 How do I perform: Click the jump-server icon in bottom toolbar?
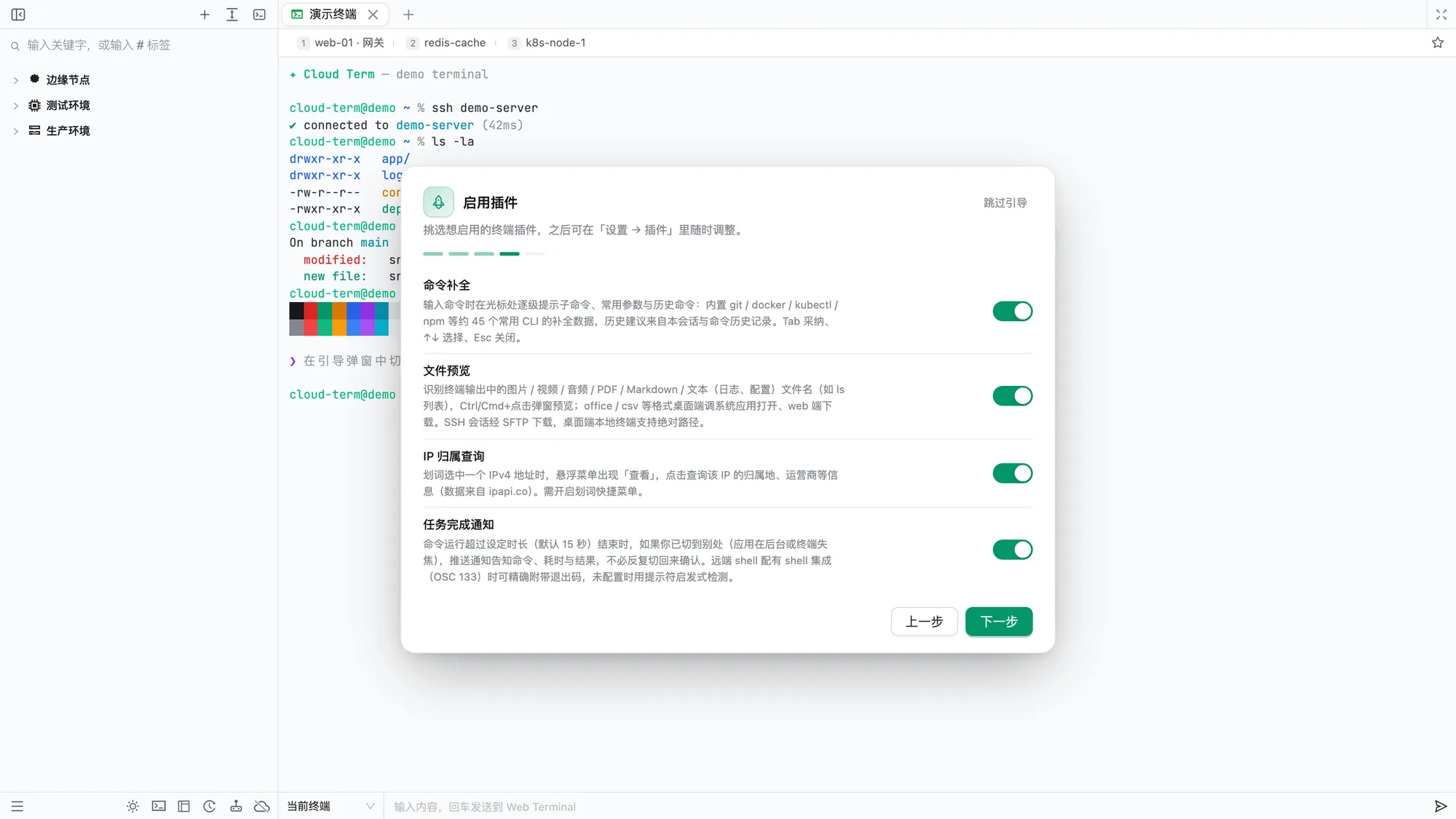(x=236, y=806)
